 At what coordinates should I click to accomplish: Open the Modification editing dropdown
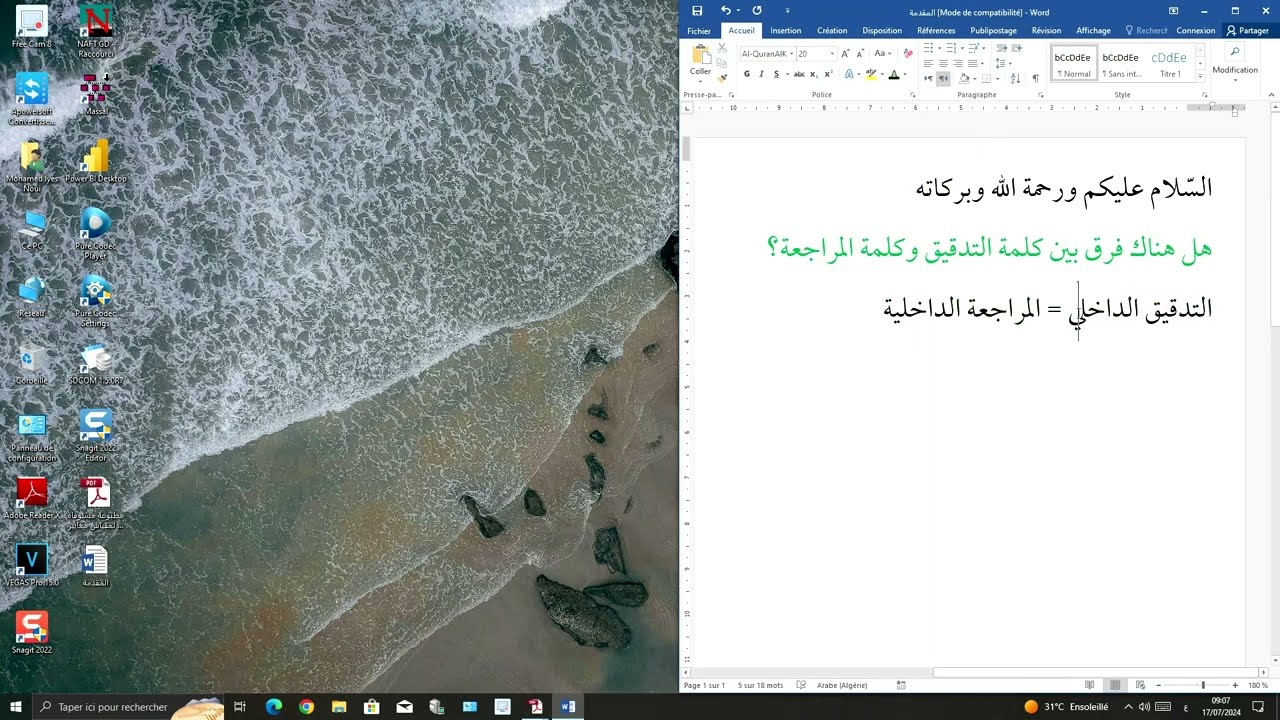tap(1235, 62)
